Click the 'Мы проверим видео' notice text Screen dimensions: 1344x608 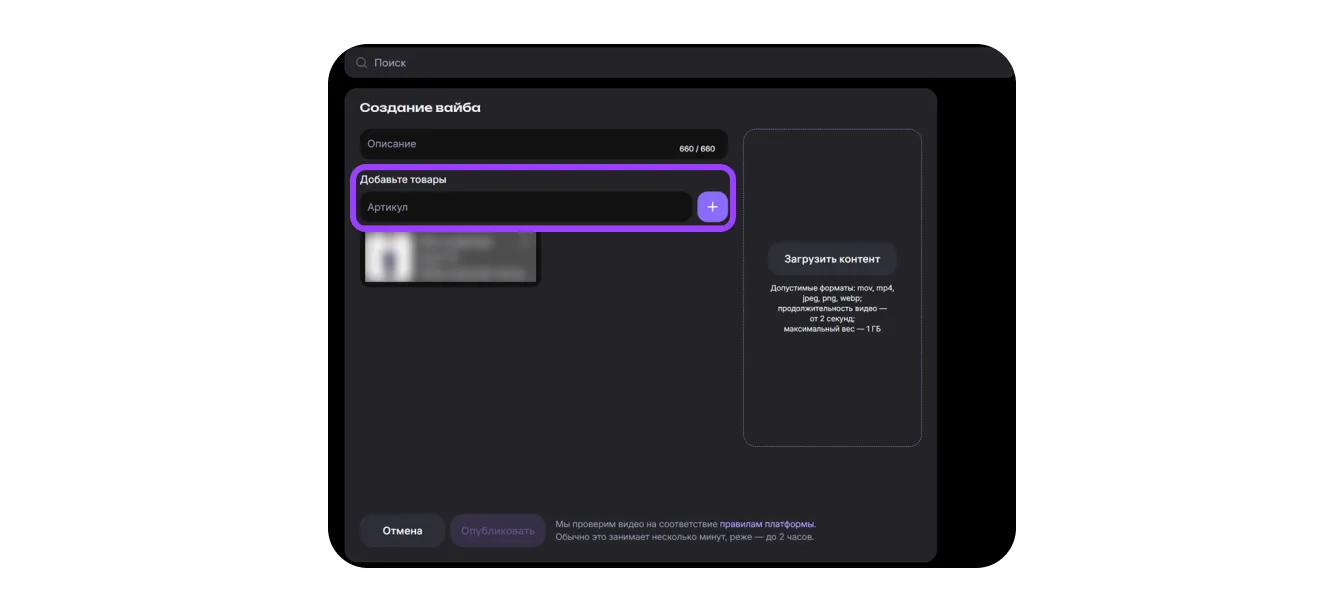pyautogui.click(x=636, y=524)
